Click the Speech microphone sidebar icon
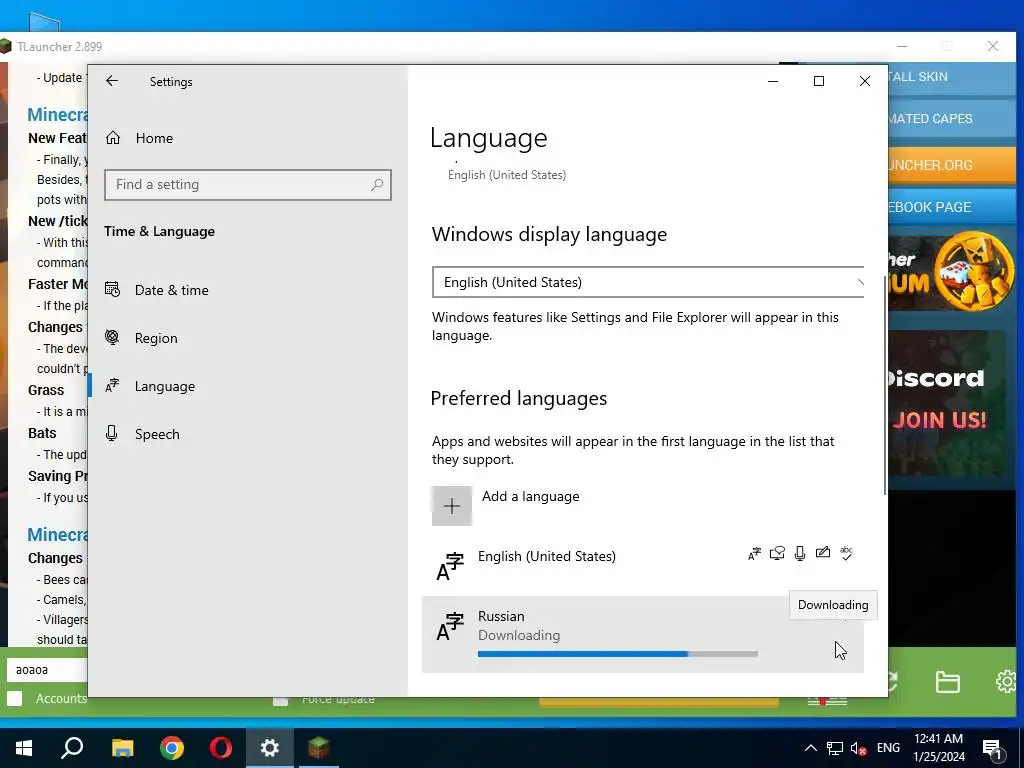The height and width of the screenshot is (768, 1024). 112,434
